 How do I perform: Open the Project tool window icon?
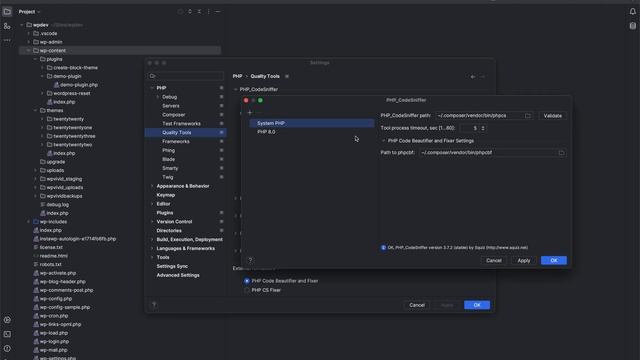tap(7, 12)
